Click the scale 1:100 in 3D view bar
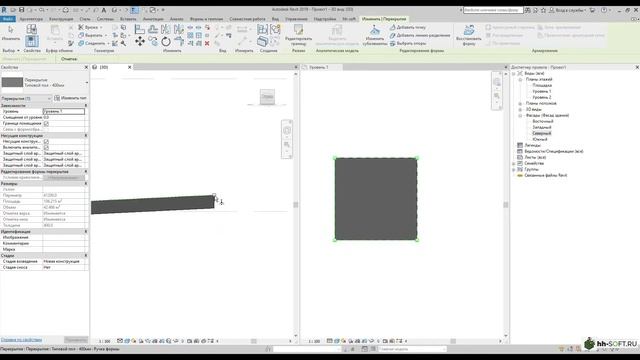This screenshot has height=360, width=640. pos(105,341)
